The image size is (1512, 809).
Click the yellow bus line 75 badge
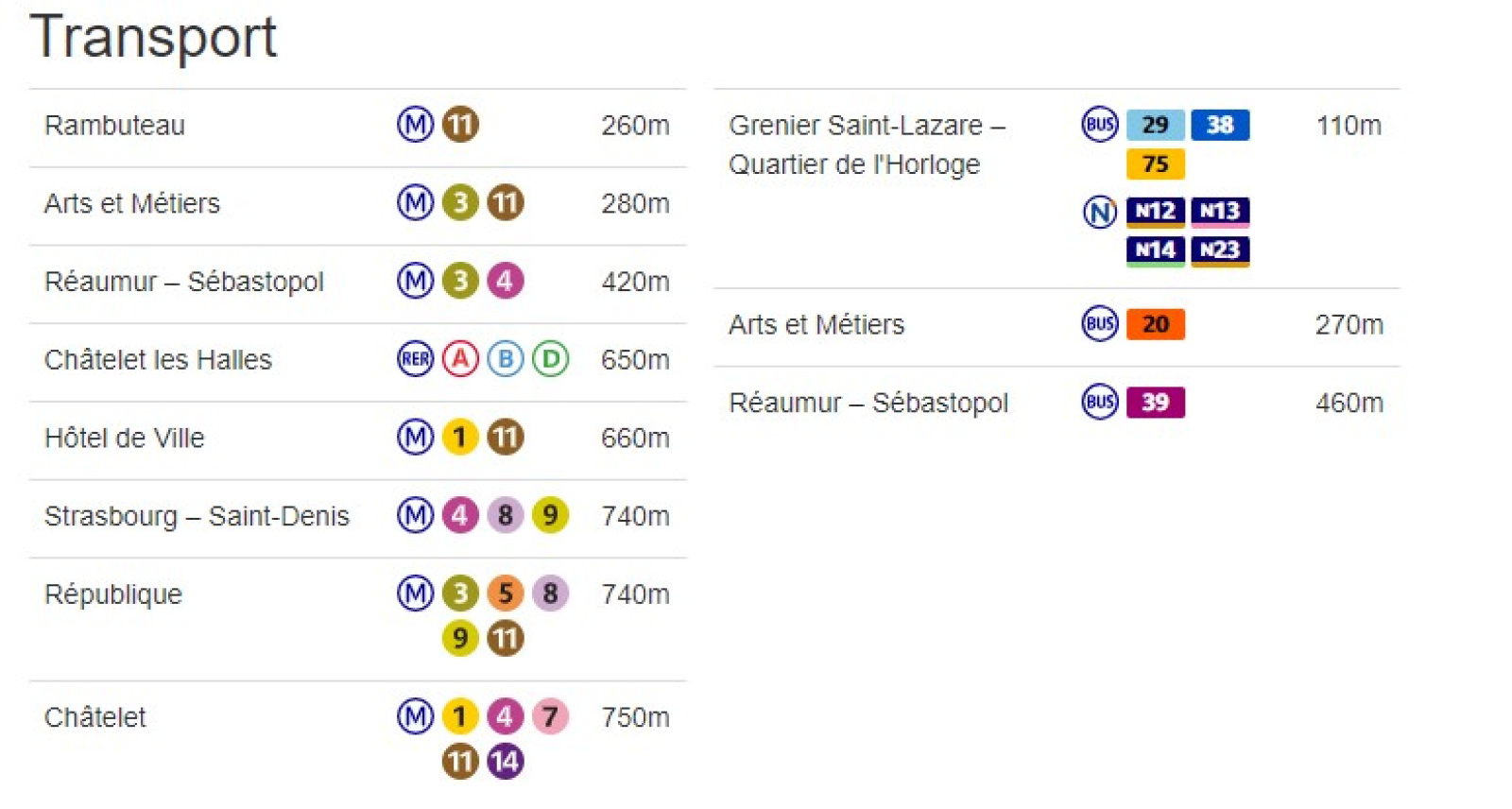1155,164
